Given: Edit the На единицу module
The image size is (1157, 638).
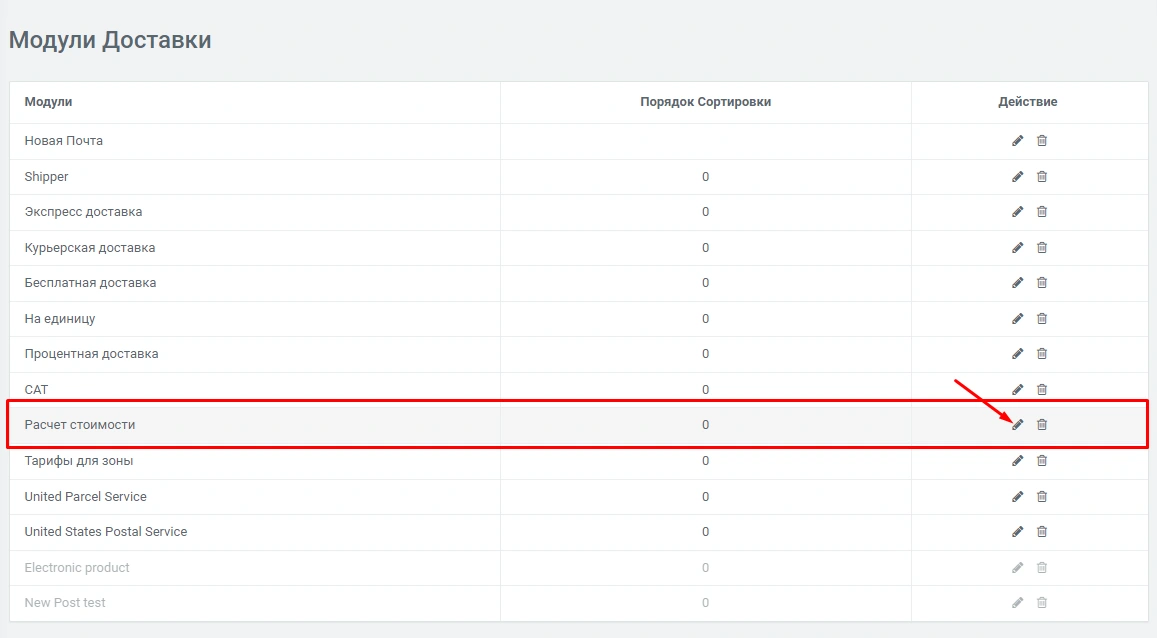Looking at the screenshot, I should tap(1017, 319).
